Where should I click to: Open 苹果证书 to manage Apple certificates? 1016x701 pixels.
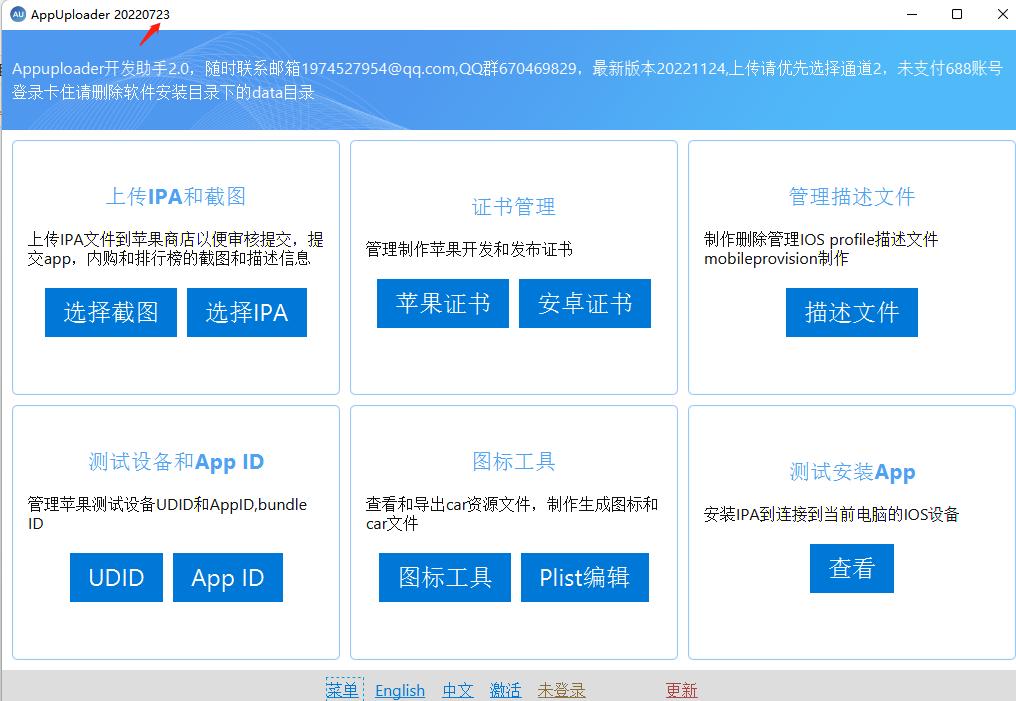tap(443, 303)
